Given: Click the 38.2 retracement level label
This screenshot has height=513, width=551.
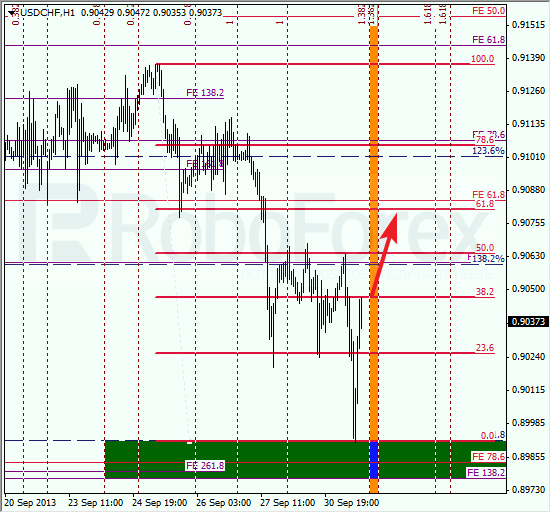Looking at the screenshot, I should 485,292.
